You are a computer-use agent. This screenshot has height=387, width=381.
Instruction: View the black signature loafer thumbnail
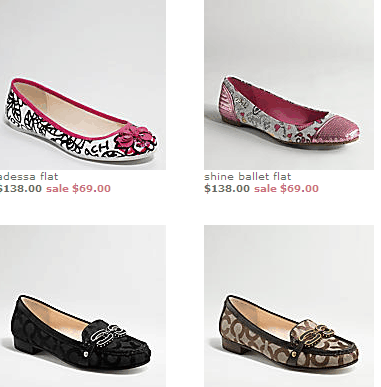[83, 306]
